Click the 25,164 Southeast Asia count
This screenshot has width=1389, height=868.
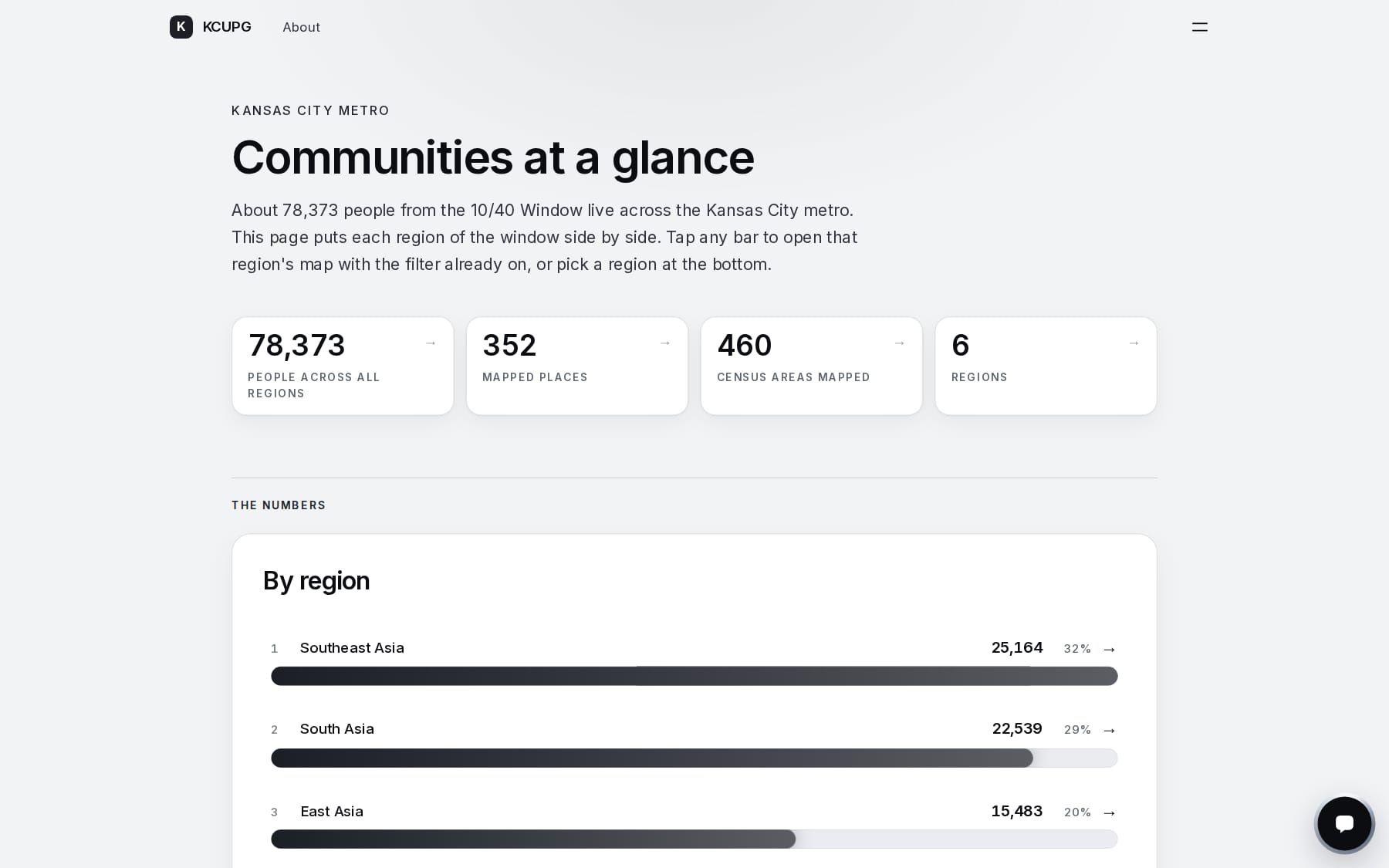1017,648
